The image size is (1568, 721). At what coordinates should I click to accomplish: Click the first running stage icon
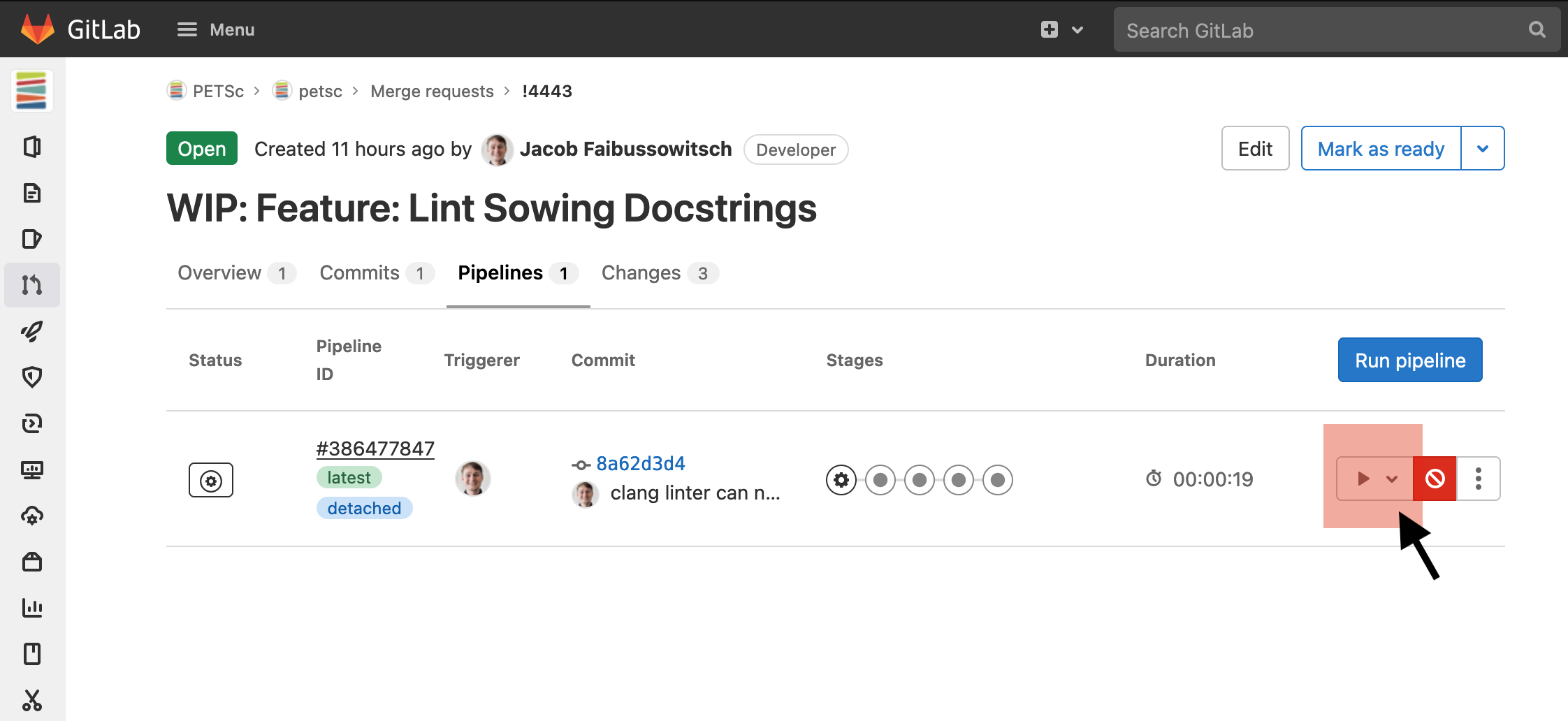pyautogui.click(x=841, y=480)
